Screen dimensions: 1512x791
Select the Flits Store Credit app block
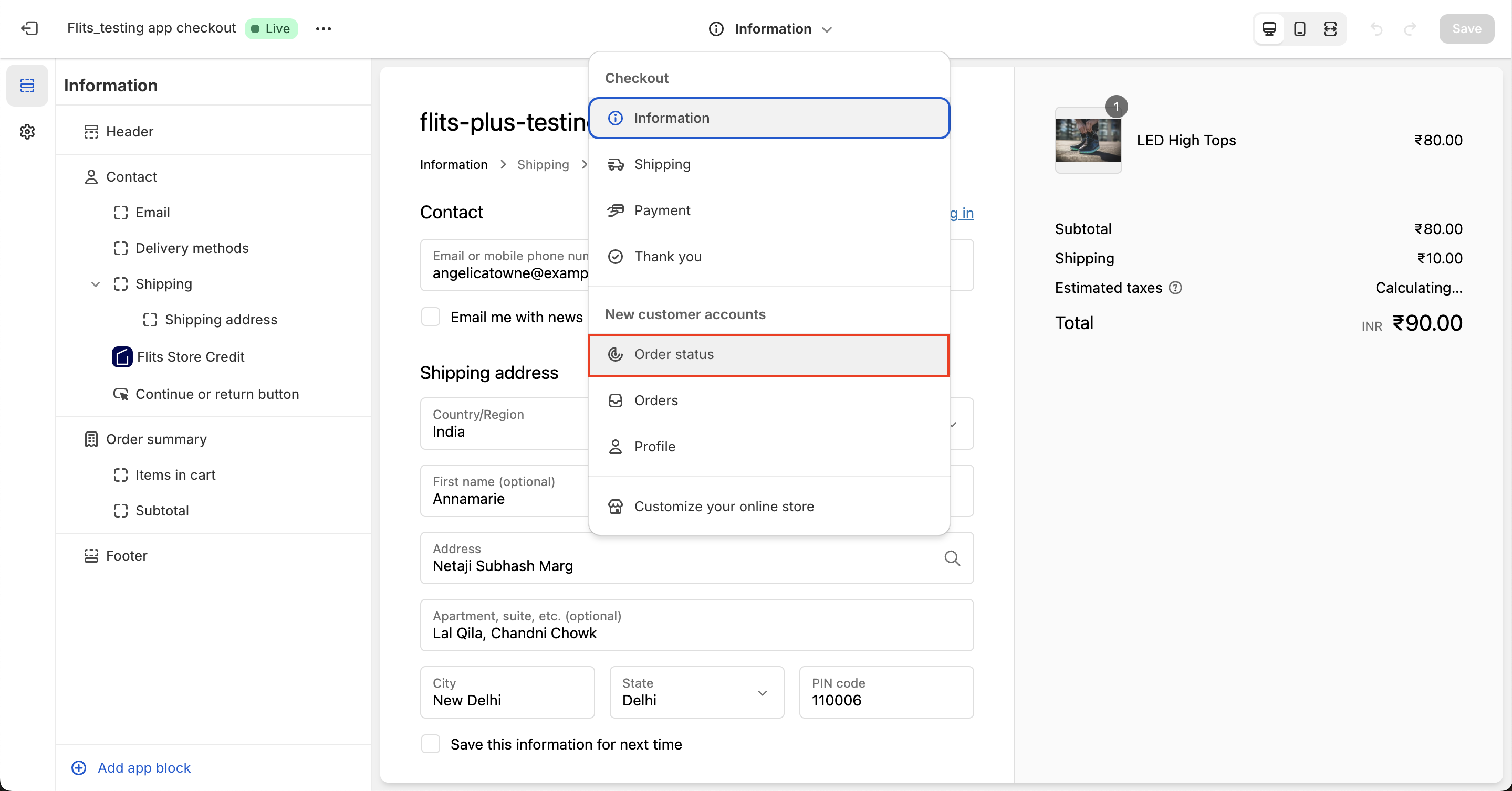pyautogui.click(x=190, y=357)
